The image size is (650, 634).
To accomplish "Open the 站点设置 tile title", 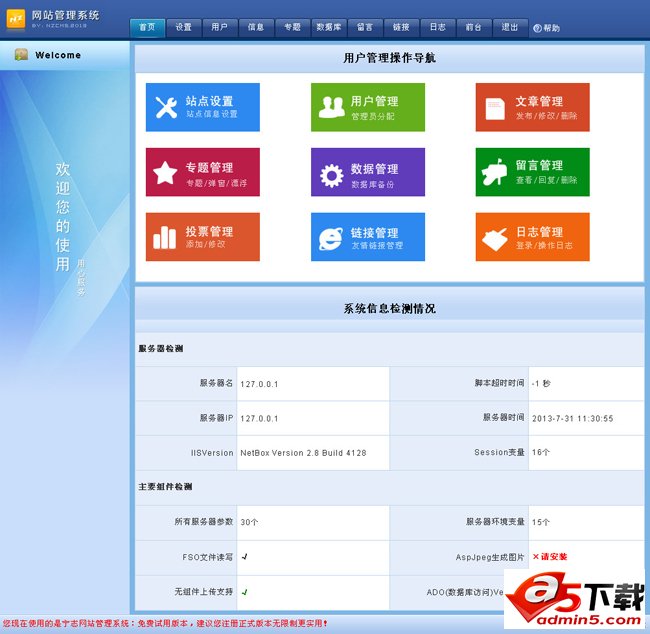I will click(209, 101).
